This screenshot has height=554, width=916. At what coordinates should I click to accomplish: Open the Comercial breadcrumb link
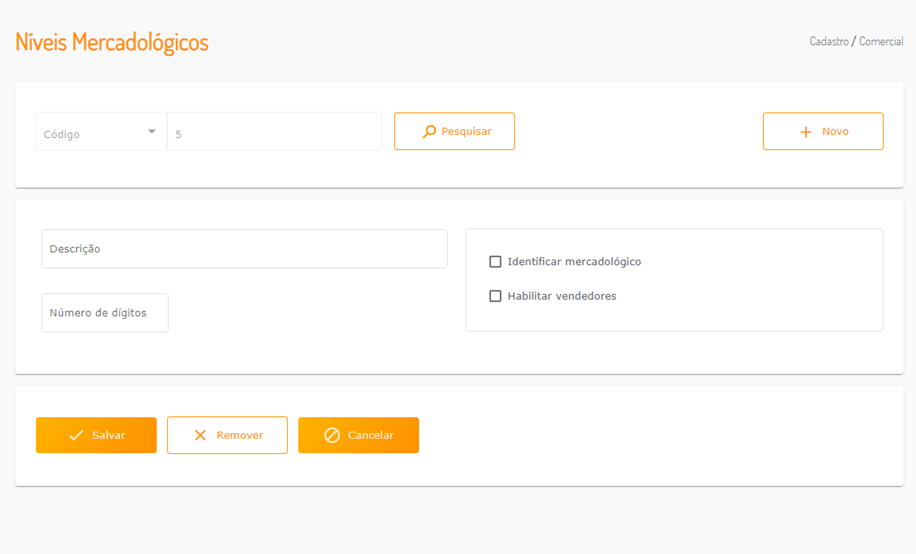pos(881,42)
